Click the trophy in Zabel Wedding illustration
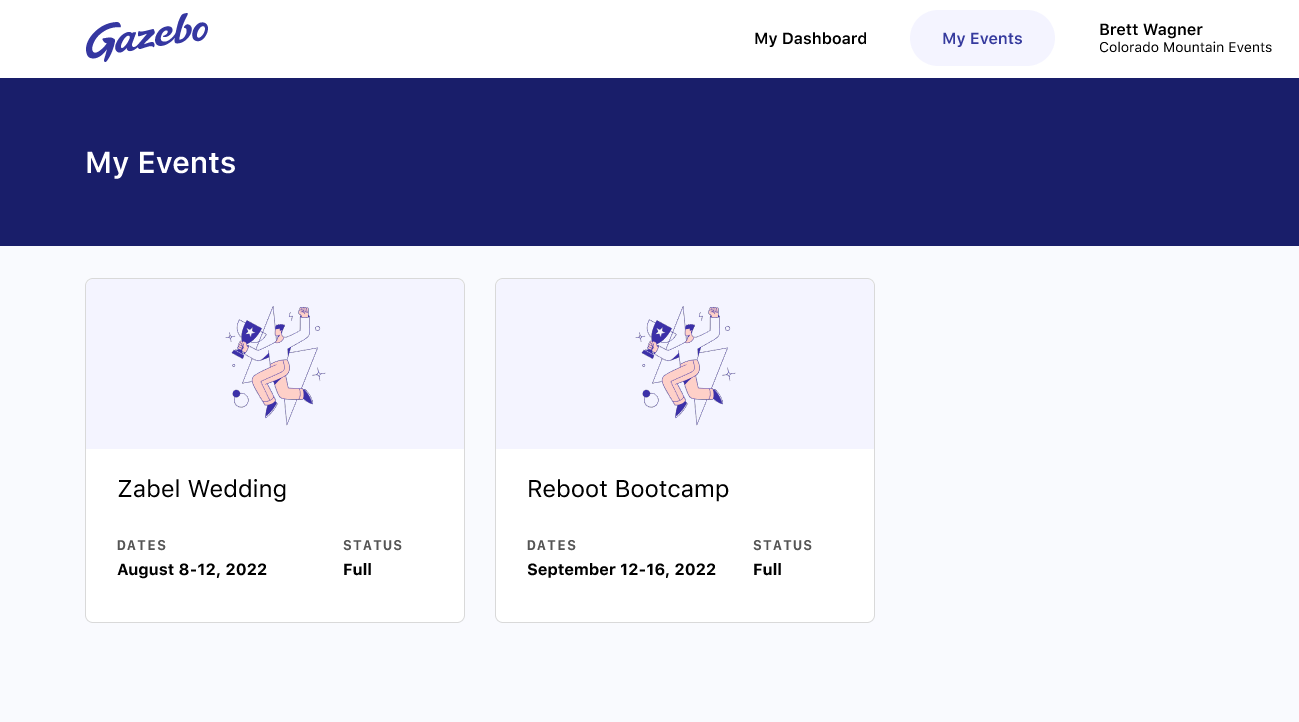Image resolution: width=1299 pixels, height=722 pixels. [249, 334]
